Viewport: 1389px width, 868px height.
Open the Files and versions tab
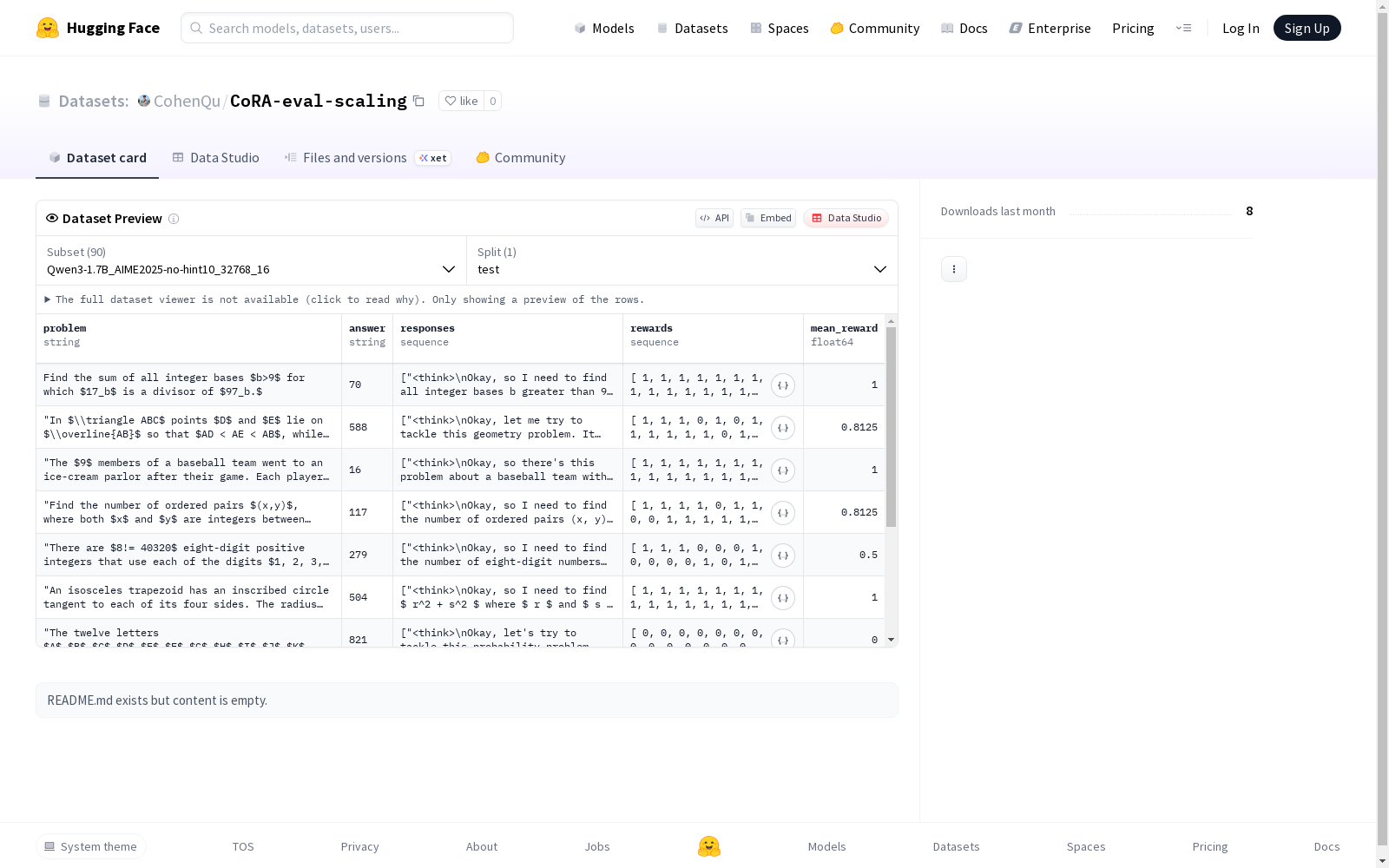[x=367, y=158]
